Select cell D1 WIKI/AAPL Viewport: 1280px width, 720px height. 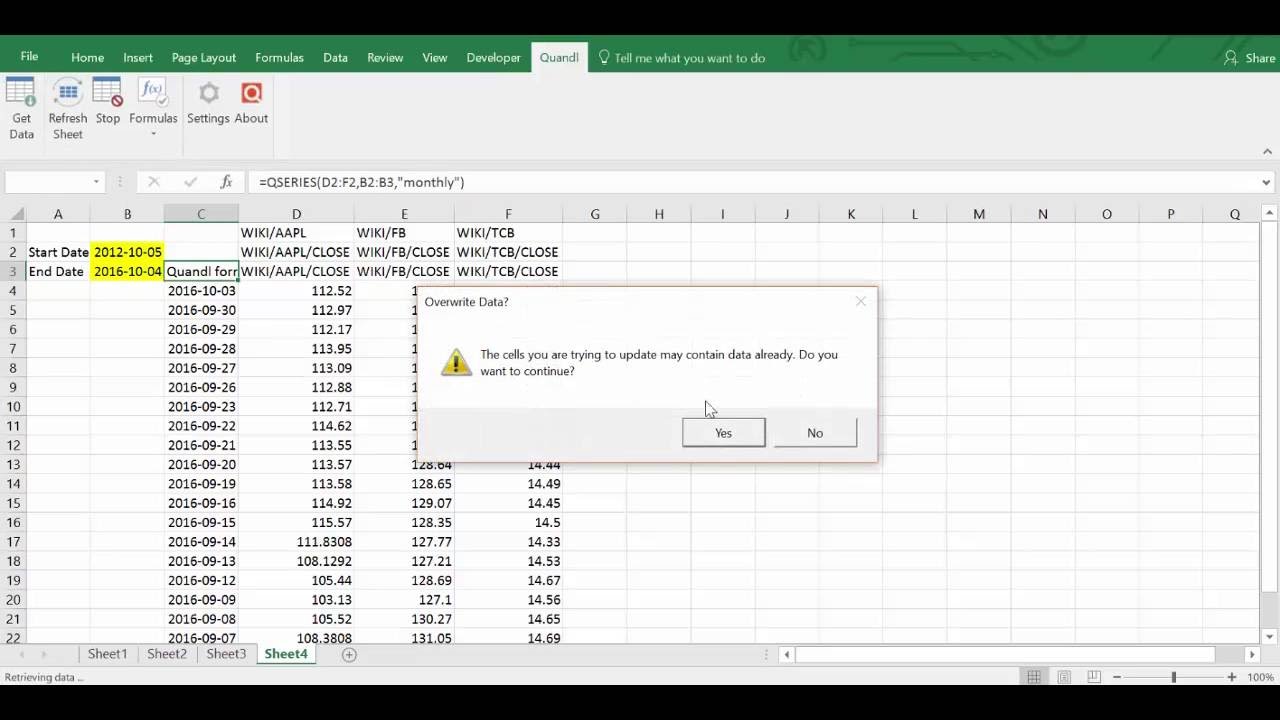[296, 233]
